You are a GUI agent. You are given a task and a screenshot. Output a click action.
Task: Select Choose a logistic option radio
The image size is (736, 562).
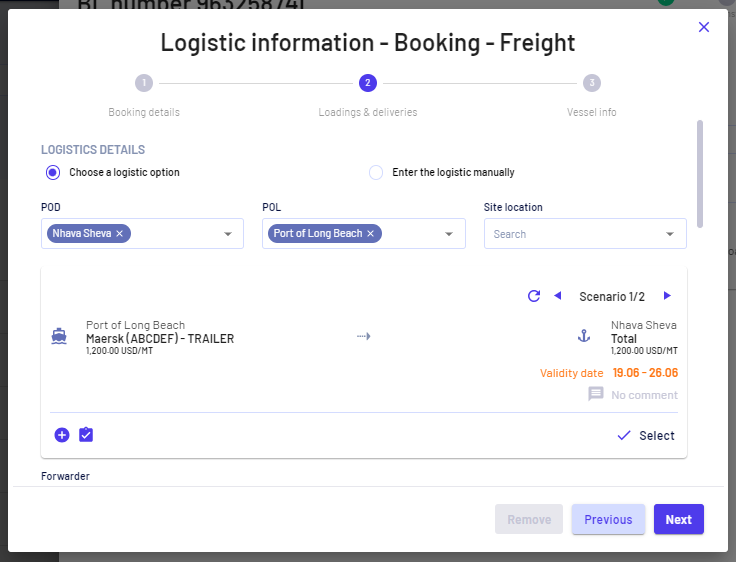(53, 172)
